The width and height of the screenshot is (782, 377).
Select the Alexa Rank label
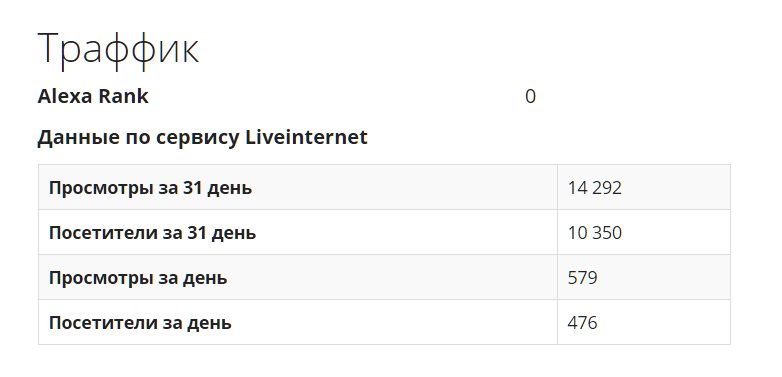click(93, 96)
